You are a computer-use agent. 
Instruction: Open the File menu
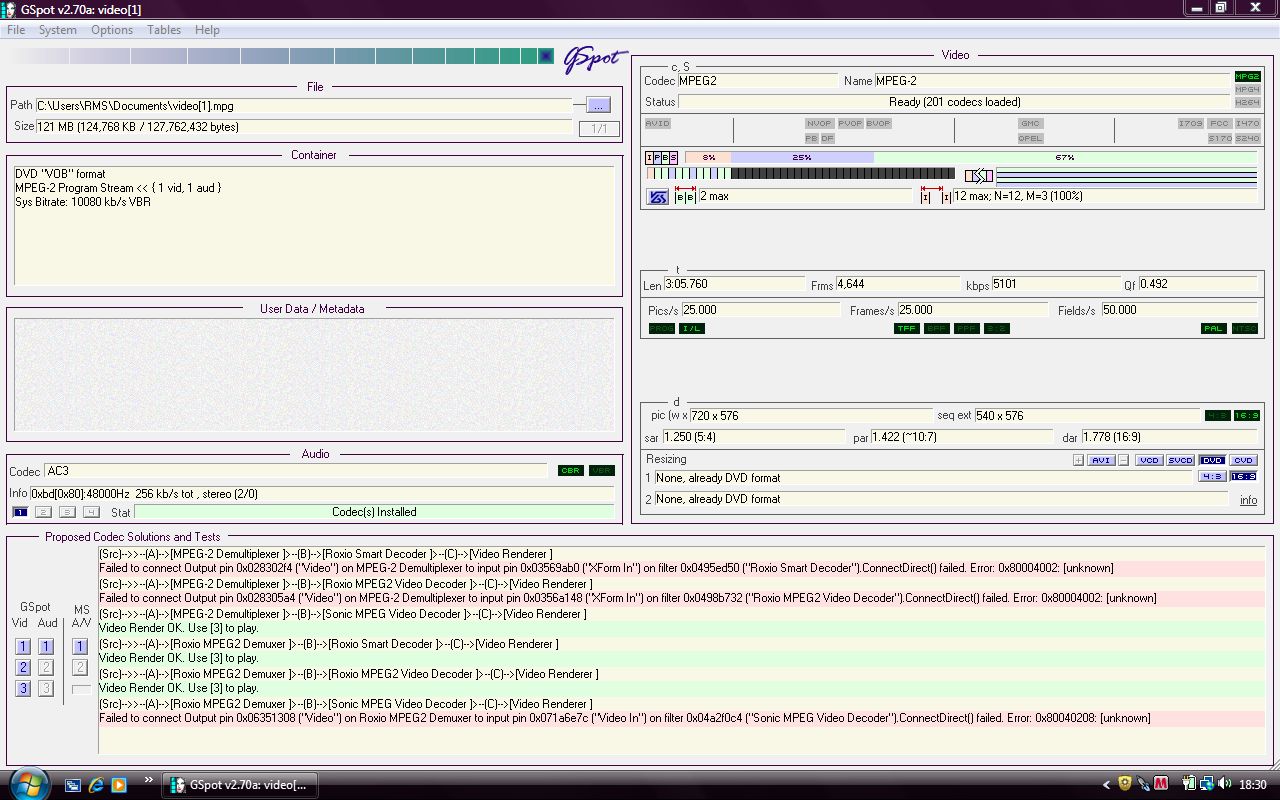click(x=16, y=30)
